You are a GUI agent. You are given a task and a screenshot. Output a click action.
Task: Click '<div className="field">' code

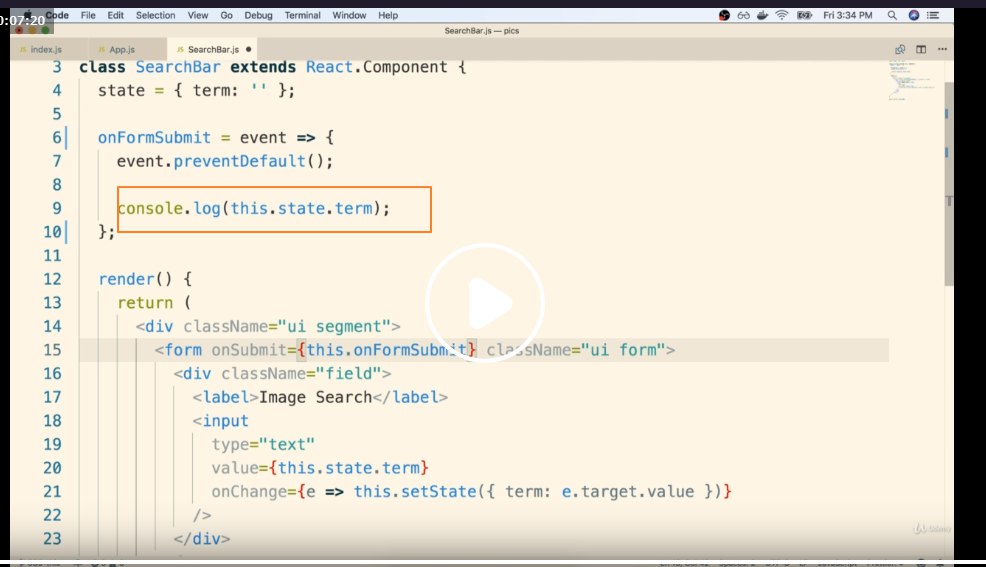point(282,374)
